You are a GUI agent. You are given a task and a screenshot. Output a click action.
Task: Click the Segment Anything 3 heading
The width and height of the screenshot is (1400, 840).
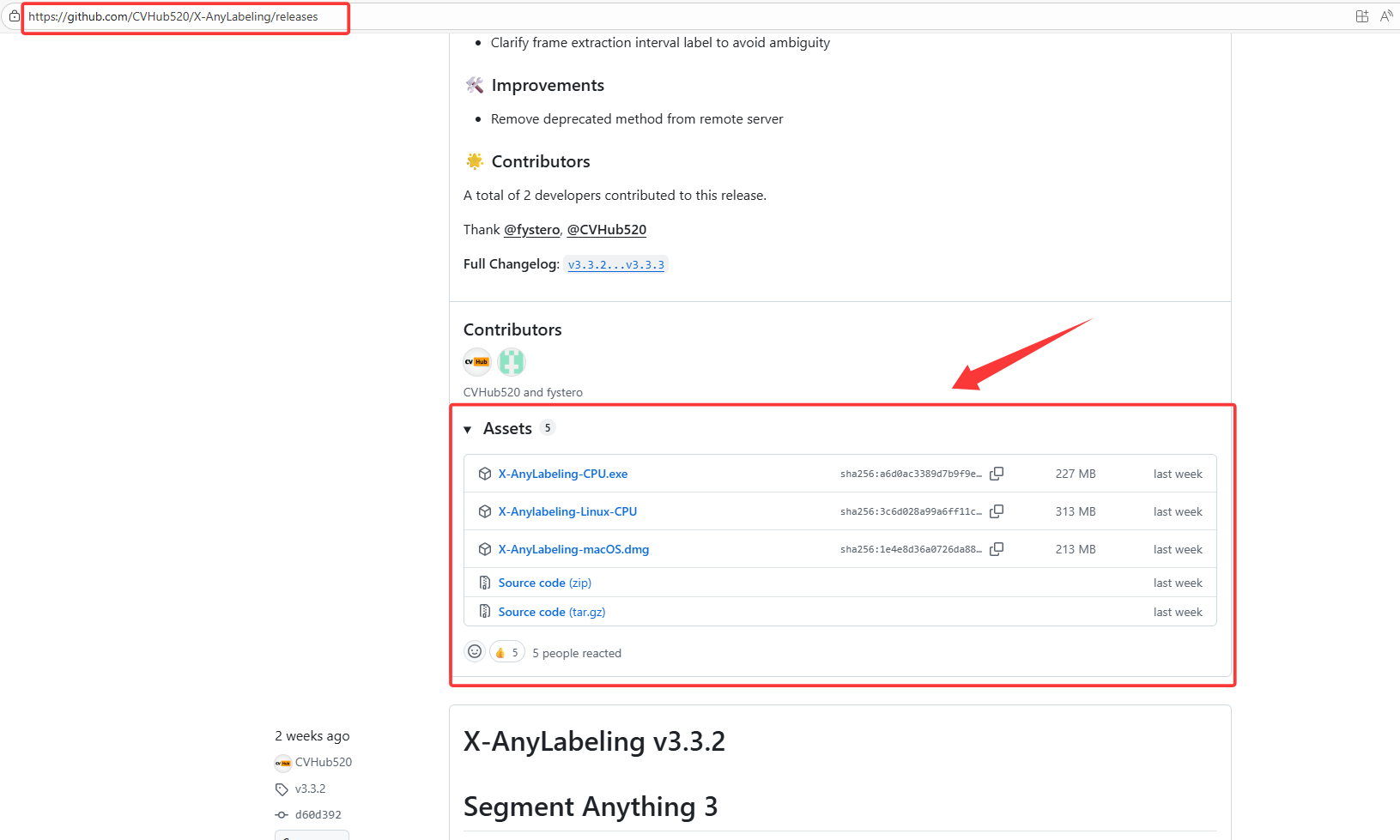pos(591,807)
